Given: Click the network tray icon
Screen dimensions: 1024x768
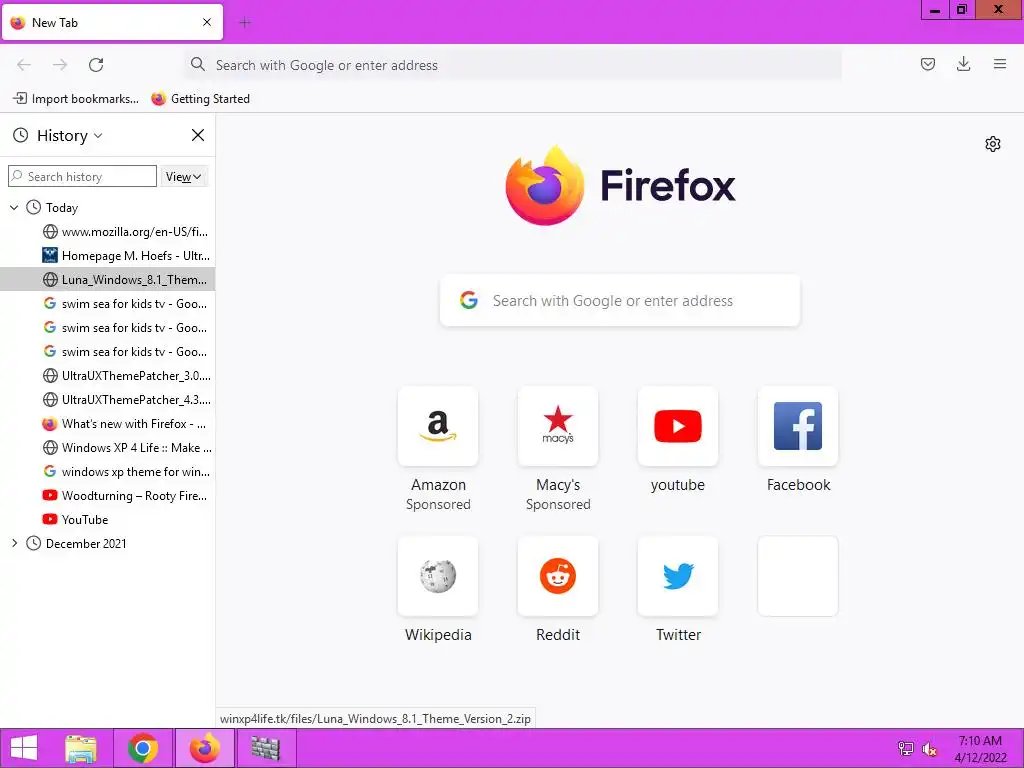Looking at the screenshot, I should 905,749.
